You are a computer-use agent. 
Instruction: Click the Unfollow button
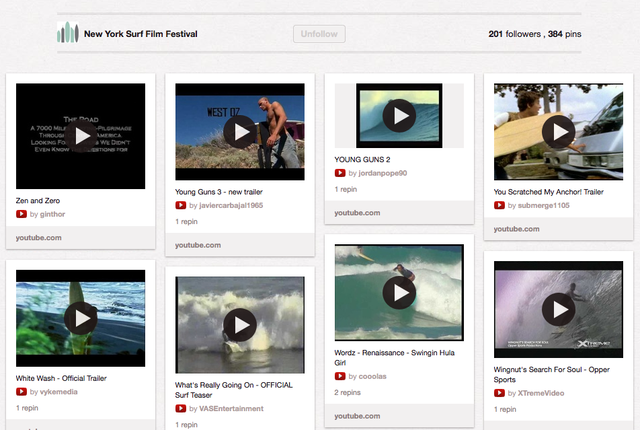point(319,34)
